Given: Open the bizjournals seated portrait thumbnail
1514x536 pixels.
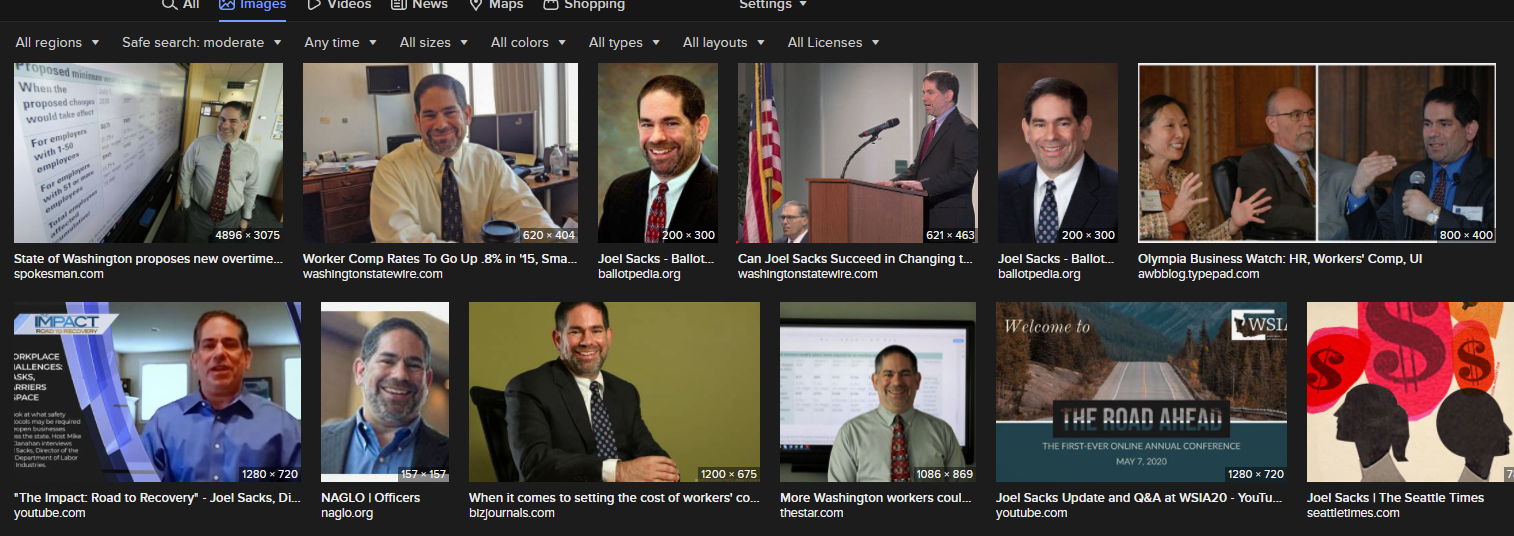Looking at the screenshot, I should pyautogui.click(x=614, y=392).
